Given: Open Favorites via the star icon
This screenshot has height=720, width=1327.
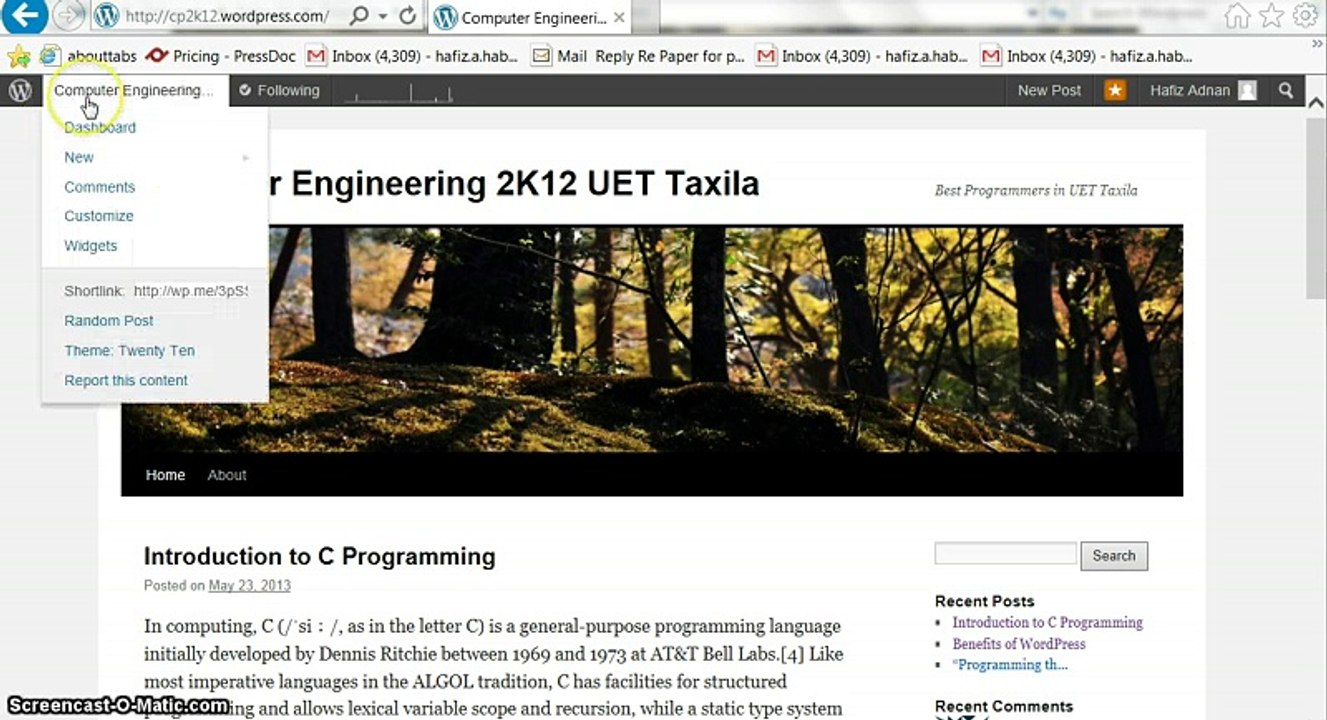Looking at the screenshot, I should [1271, 15].
